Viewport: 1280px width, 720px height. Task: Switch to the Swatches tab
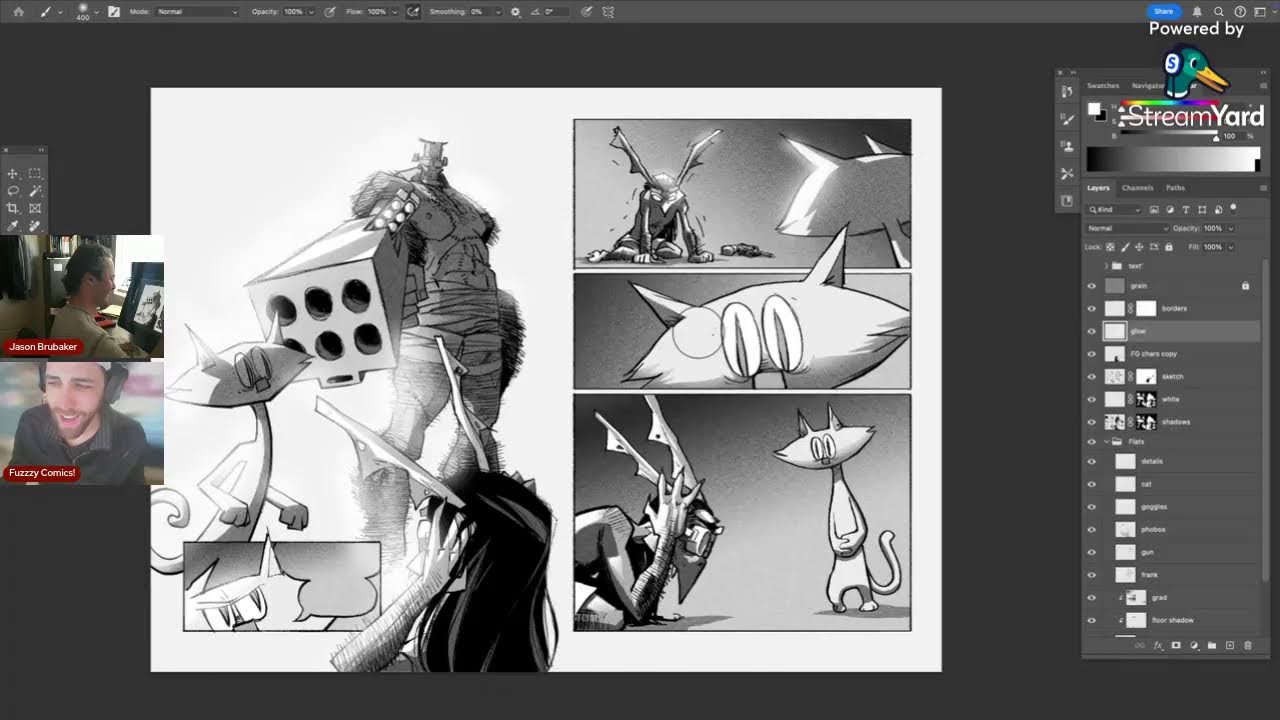(1103, 86)
